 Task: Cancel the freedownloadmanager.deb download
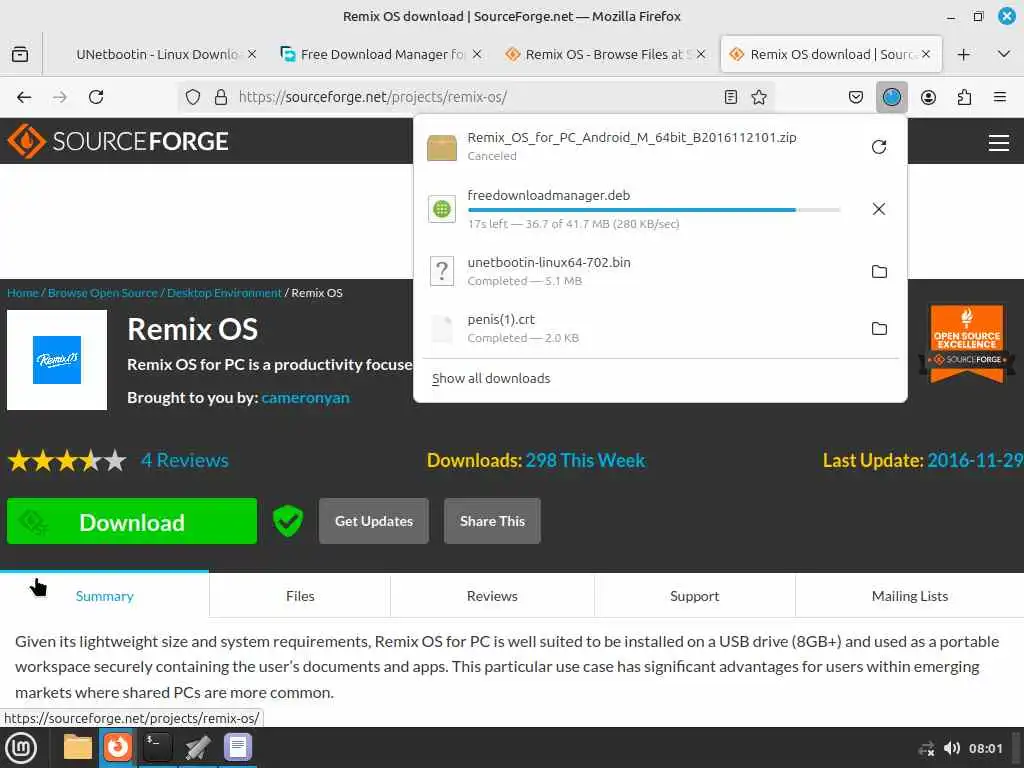[x=879, y=209]
